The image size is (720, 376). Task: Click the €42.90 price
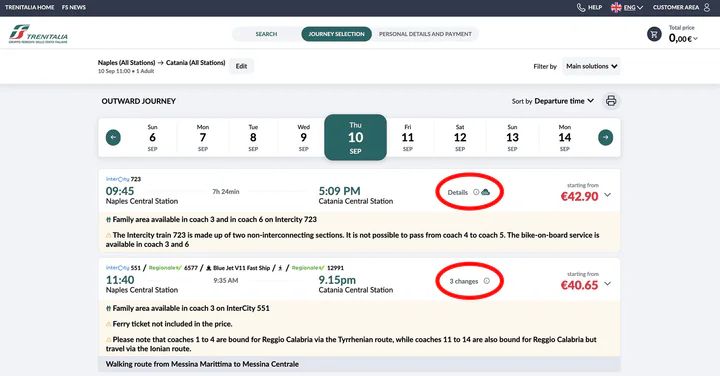tap(579, 196)
